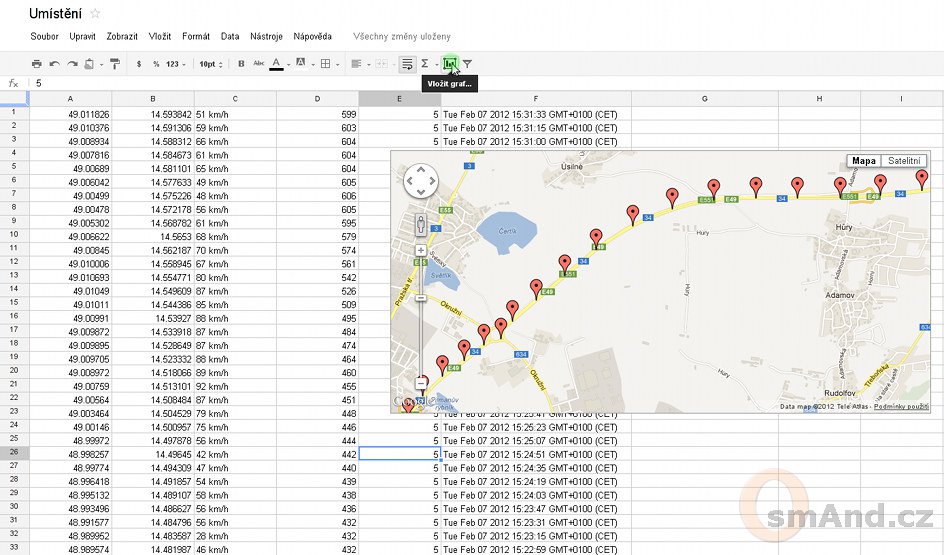Toggle the wrap text button
Image resolution: width=944 pixels, height=555 pixels.
click(407, 64)
